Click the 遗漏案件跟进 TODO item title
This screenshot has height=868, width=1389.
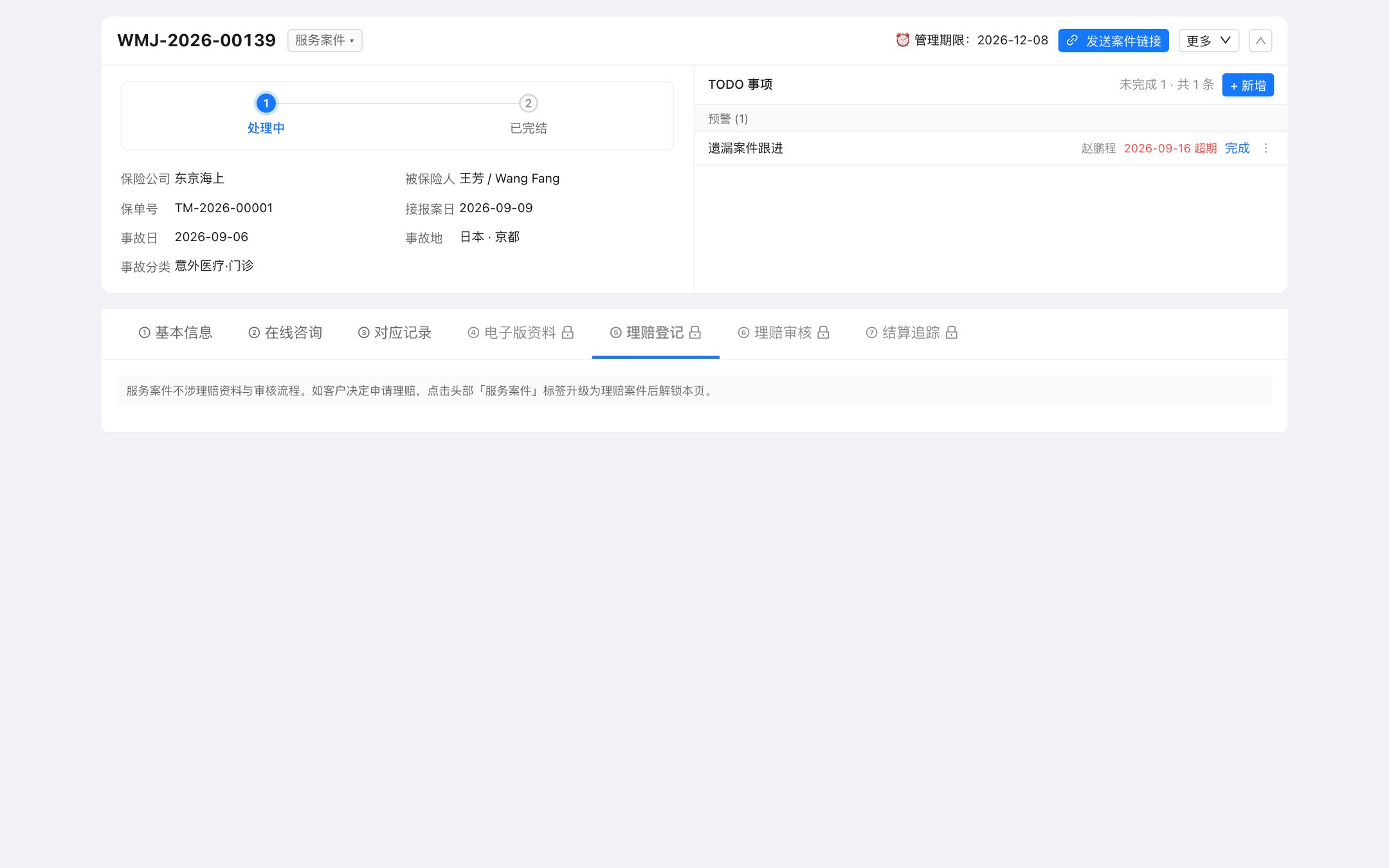click(745, 149)
